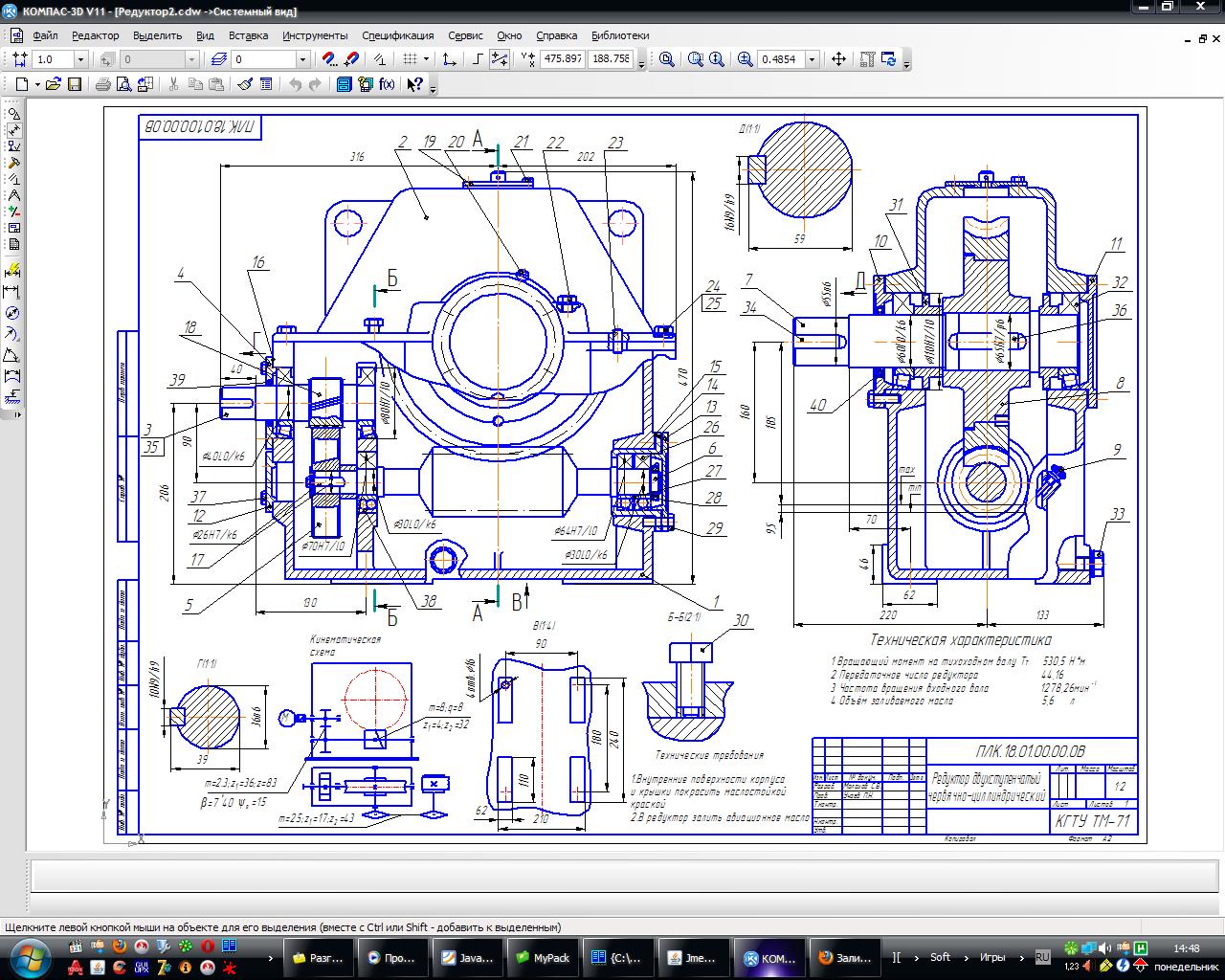Viewport: 1225px width, 980px height.
Task: Select the diametral dimension tool
Action: coord(13,313)
